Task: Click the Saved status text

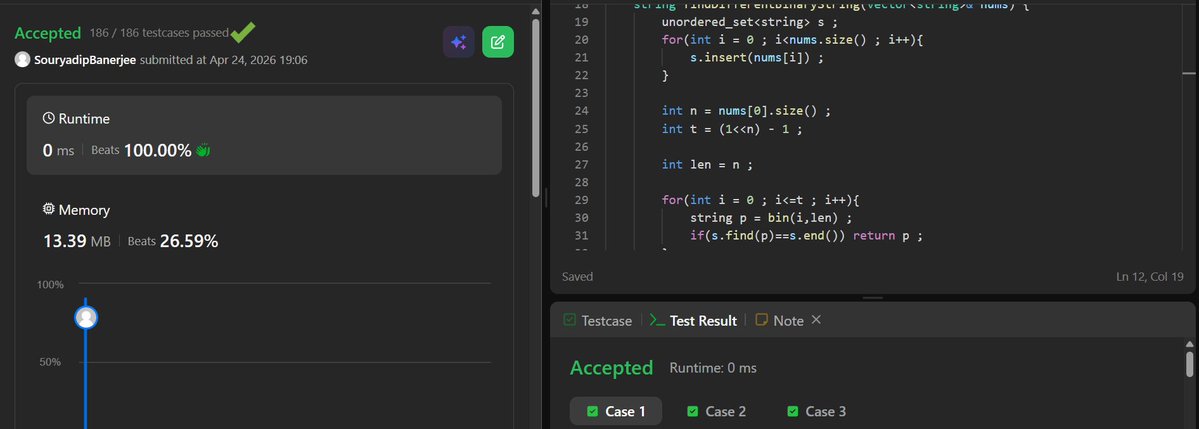Action: (577, 277)
